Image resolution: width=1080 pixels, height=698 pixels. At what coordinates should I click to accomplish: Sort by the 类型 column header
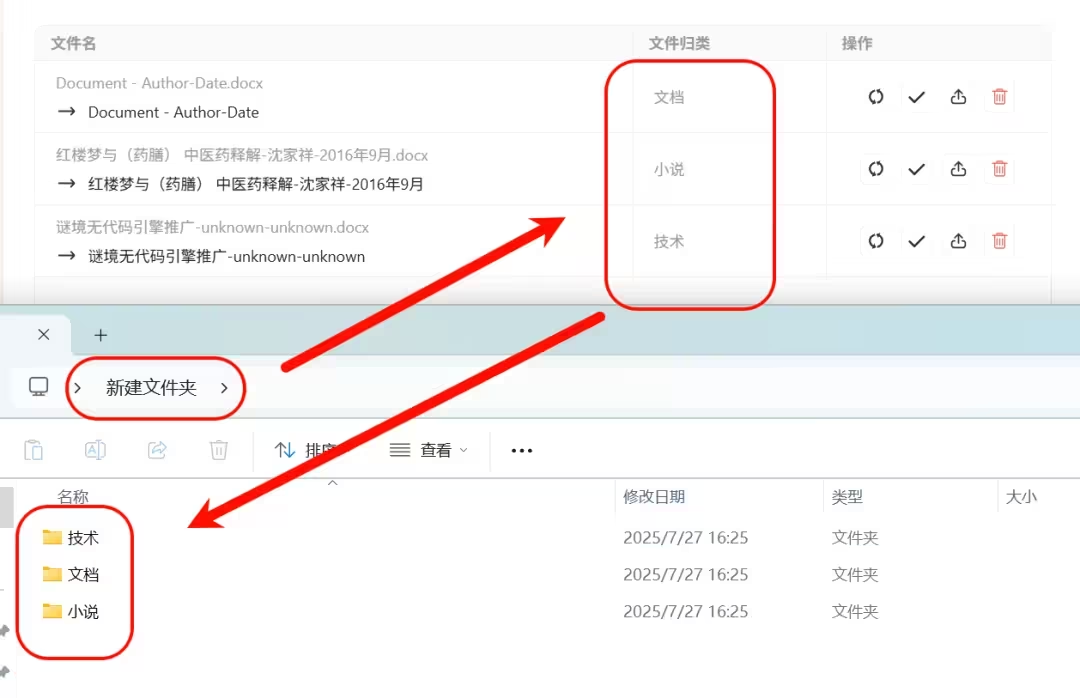tap(847, 497)
